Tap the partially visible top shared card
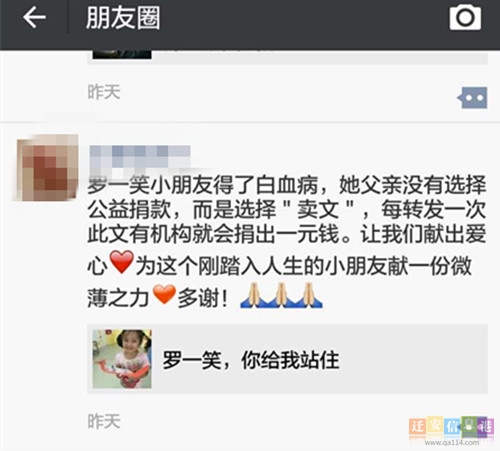500x451 pixels. pyautogui.click(x=287, y=57)
